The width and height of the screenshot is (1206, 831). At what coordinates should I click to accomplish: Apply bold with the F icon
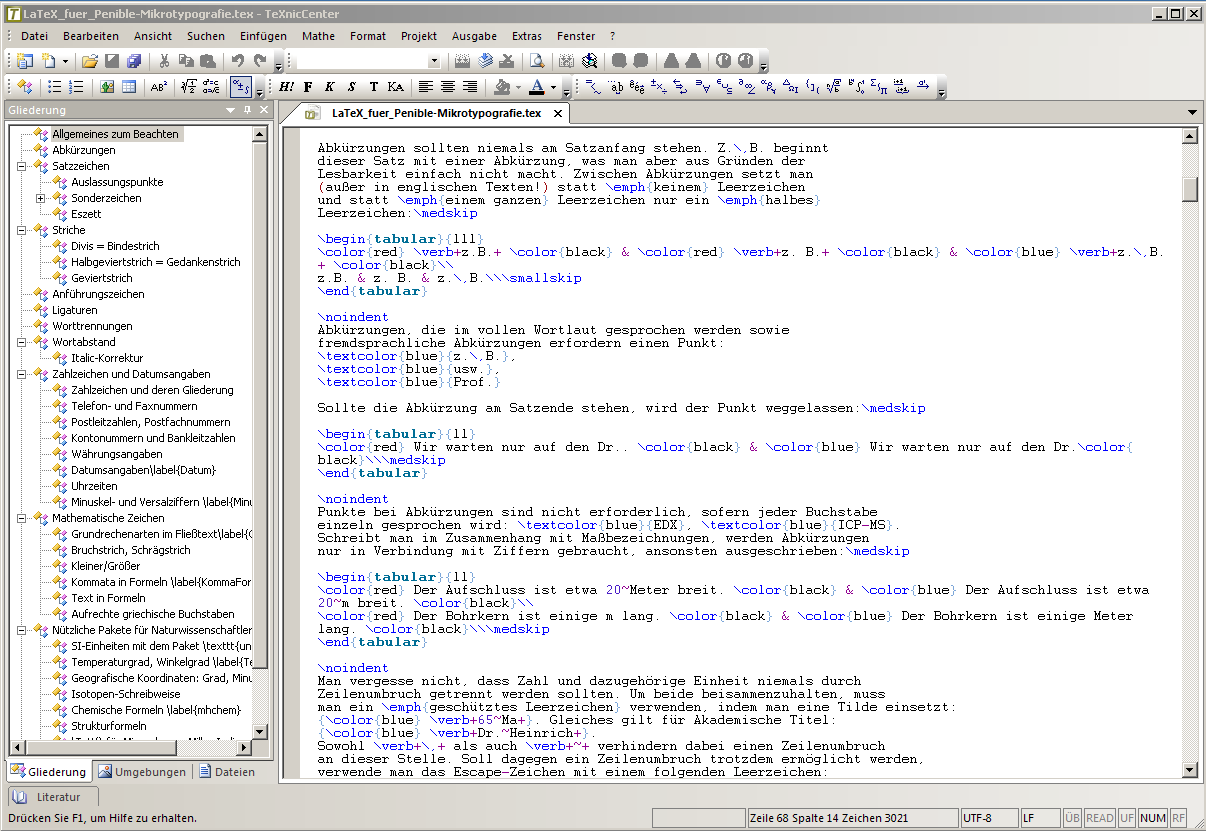click(x=308, y=87)
